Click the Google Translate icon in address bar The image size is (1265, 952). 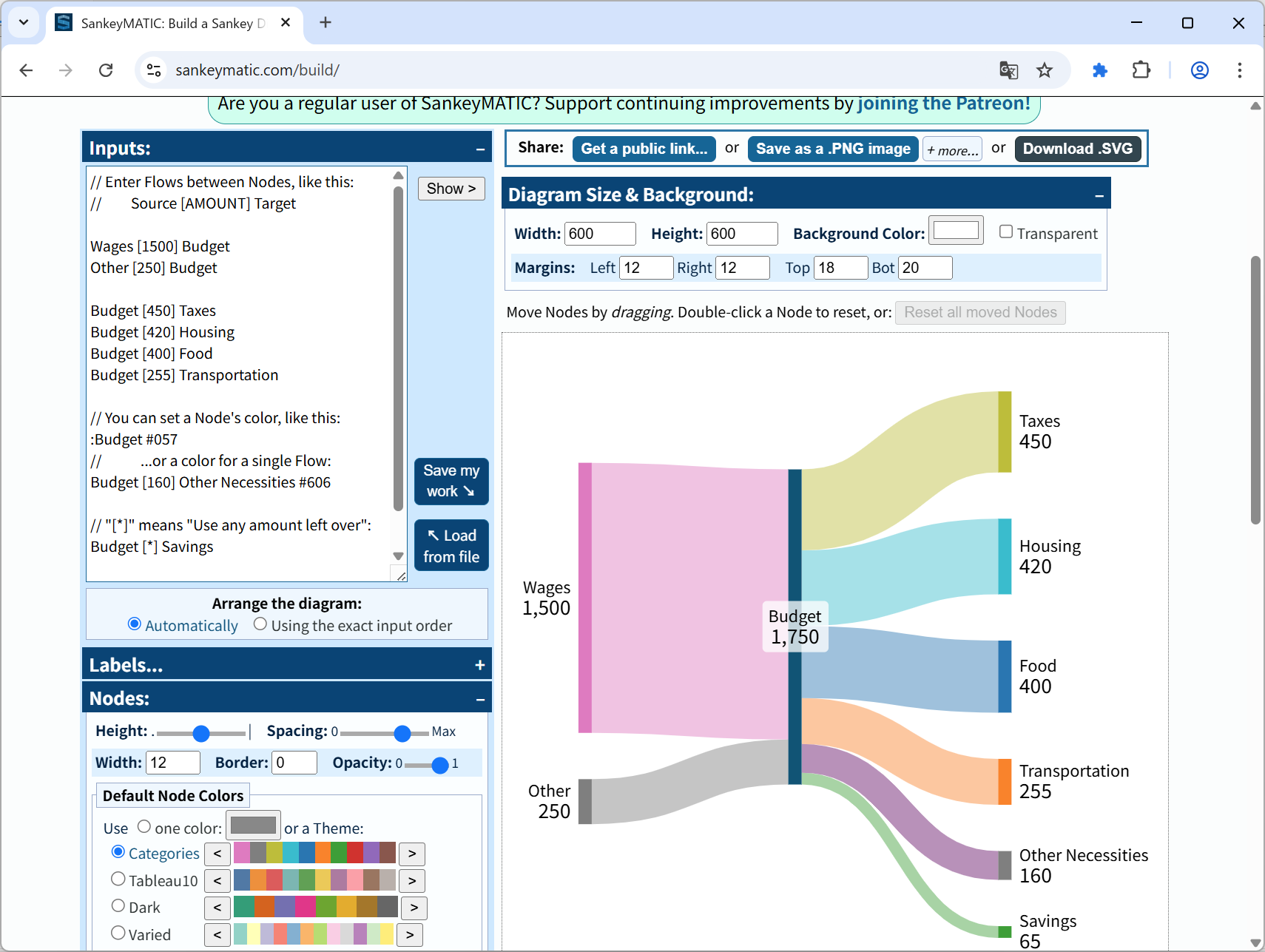tap(1009, 70)
